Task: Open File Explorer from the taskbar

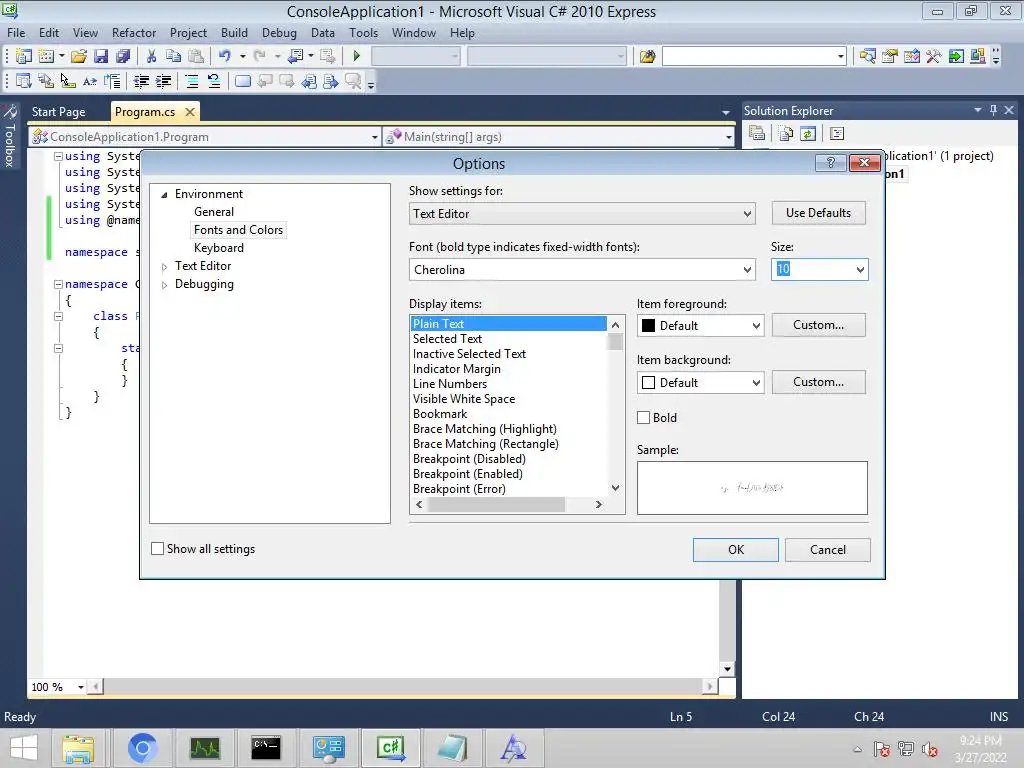Action: pyautogui.click(x=78, y=748)
